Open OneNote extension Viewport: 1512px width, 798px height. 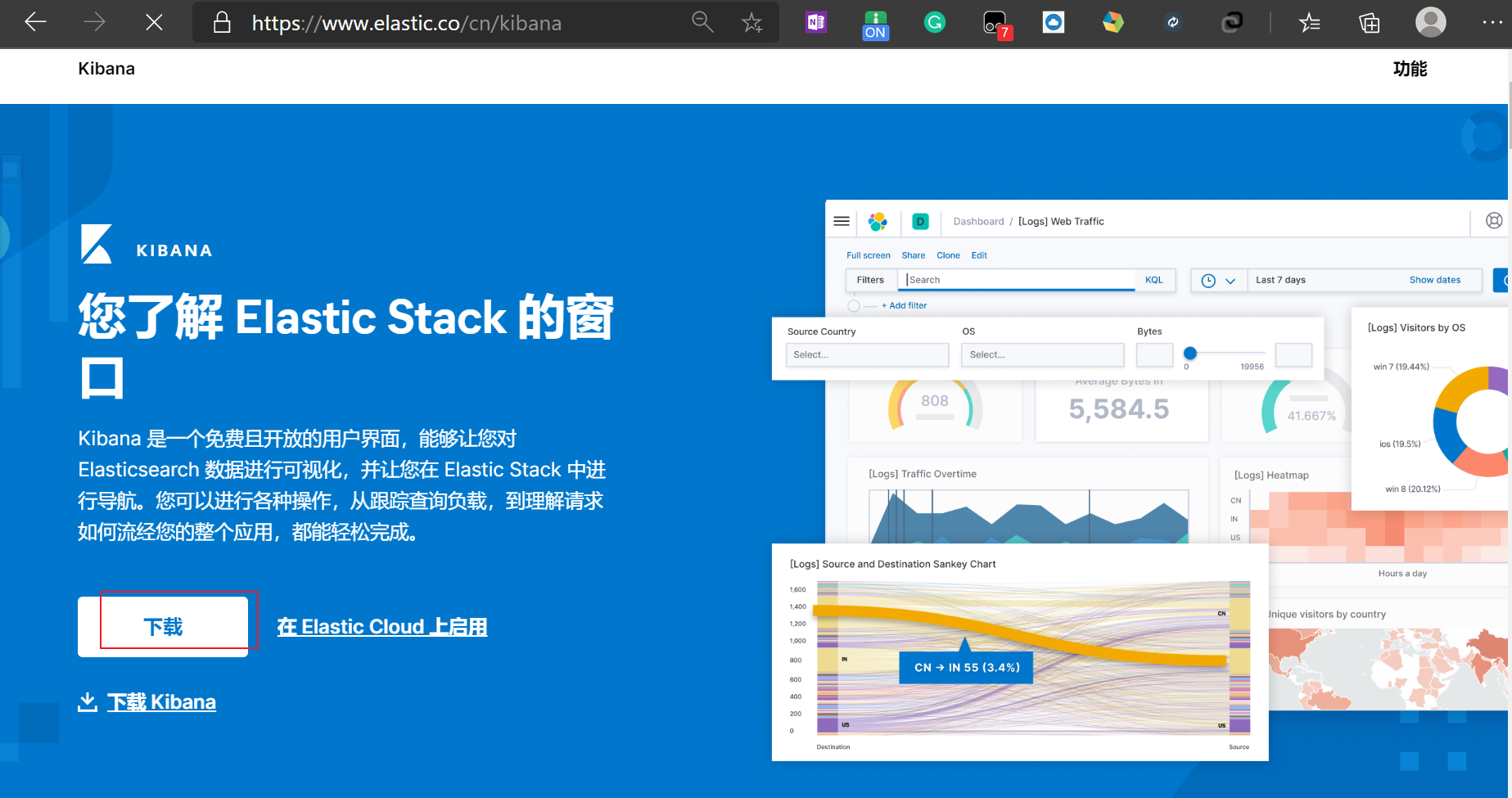816,22
